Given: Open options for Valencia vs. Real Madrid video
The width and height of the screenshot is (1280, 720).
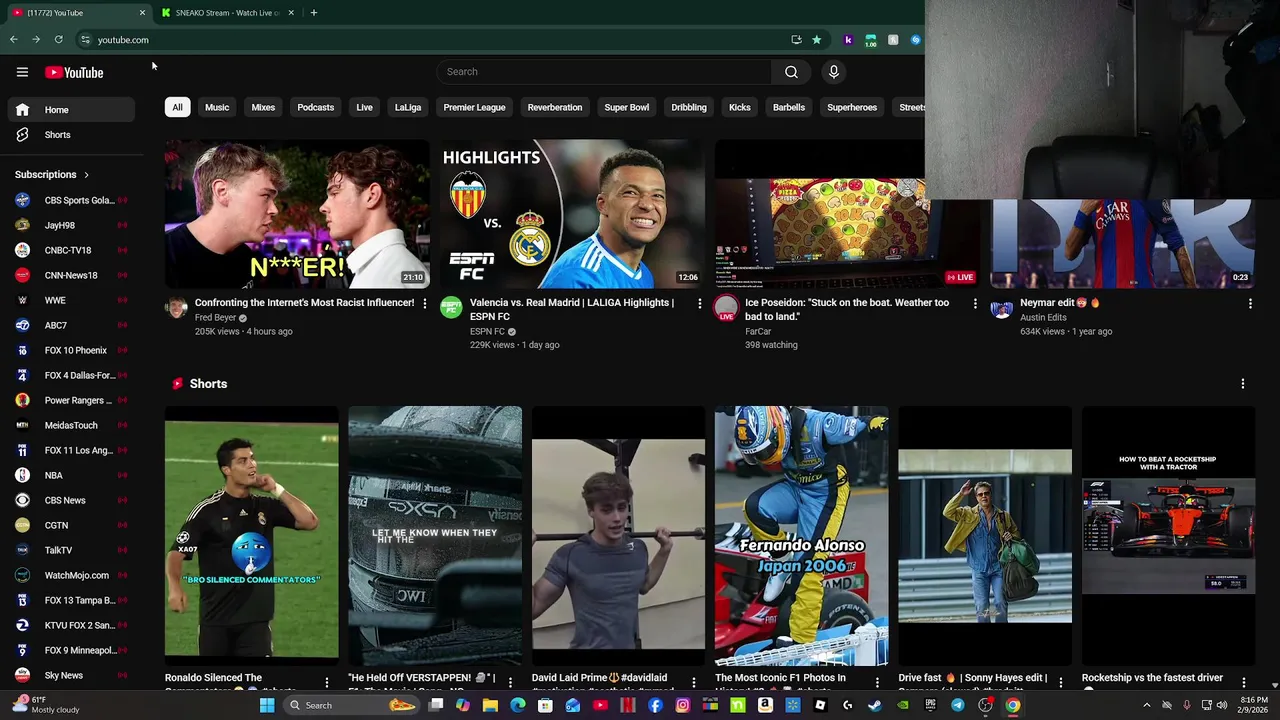Looking at the screenshot, I should point(699,303).
